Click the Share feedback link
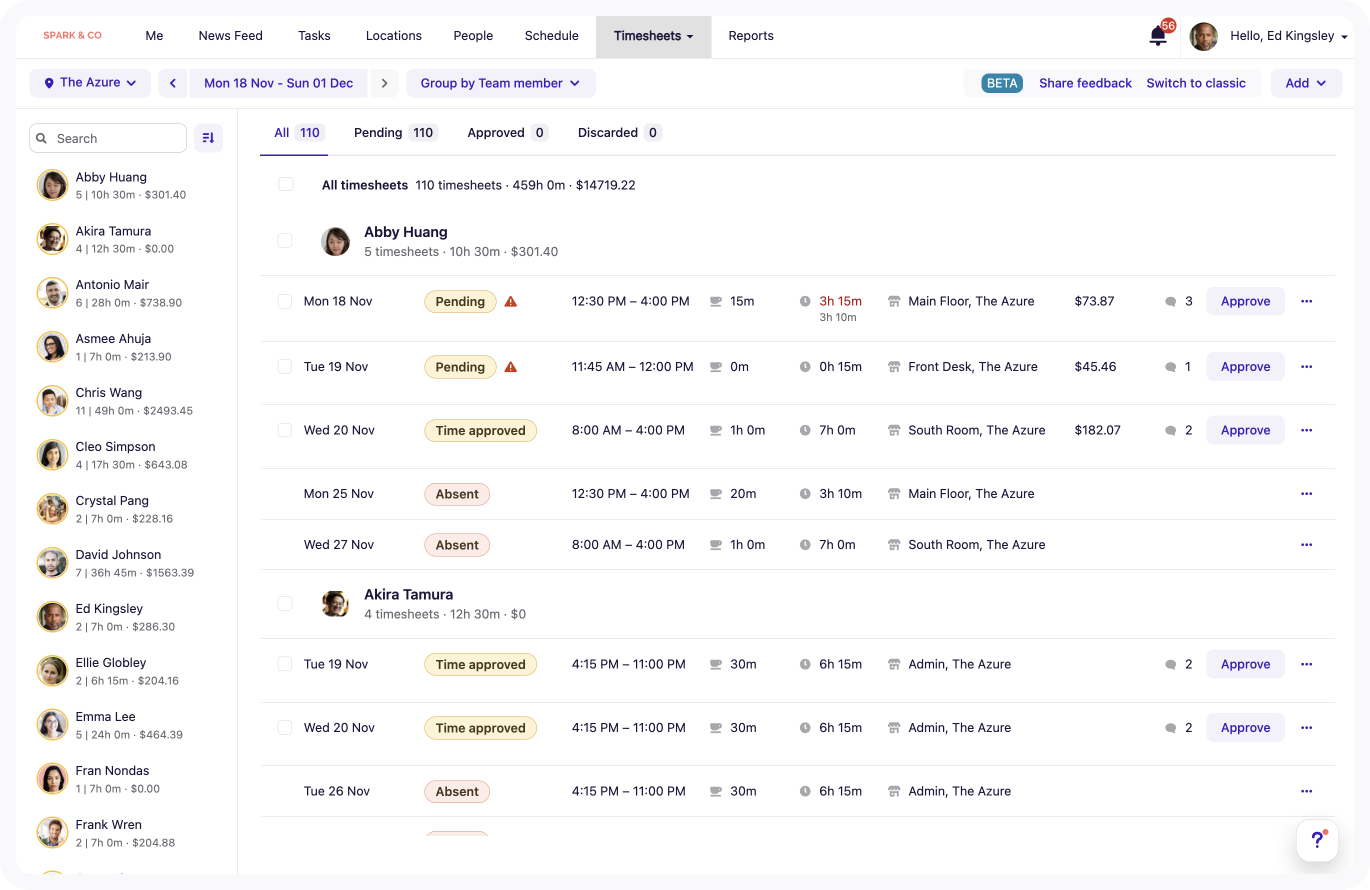This screenshot has height=890, width=1370. pos(1085,83)
